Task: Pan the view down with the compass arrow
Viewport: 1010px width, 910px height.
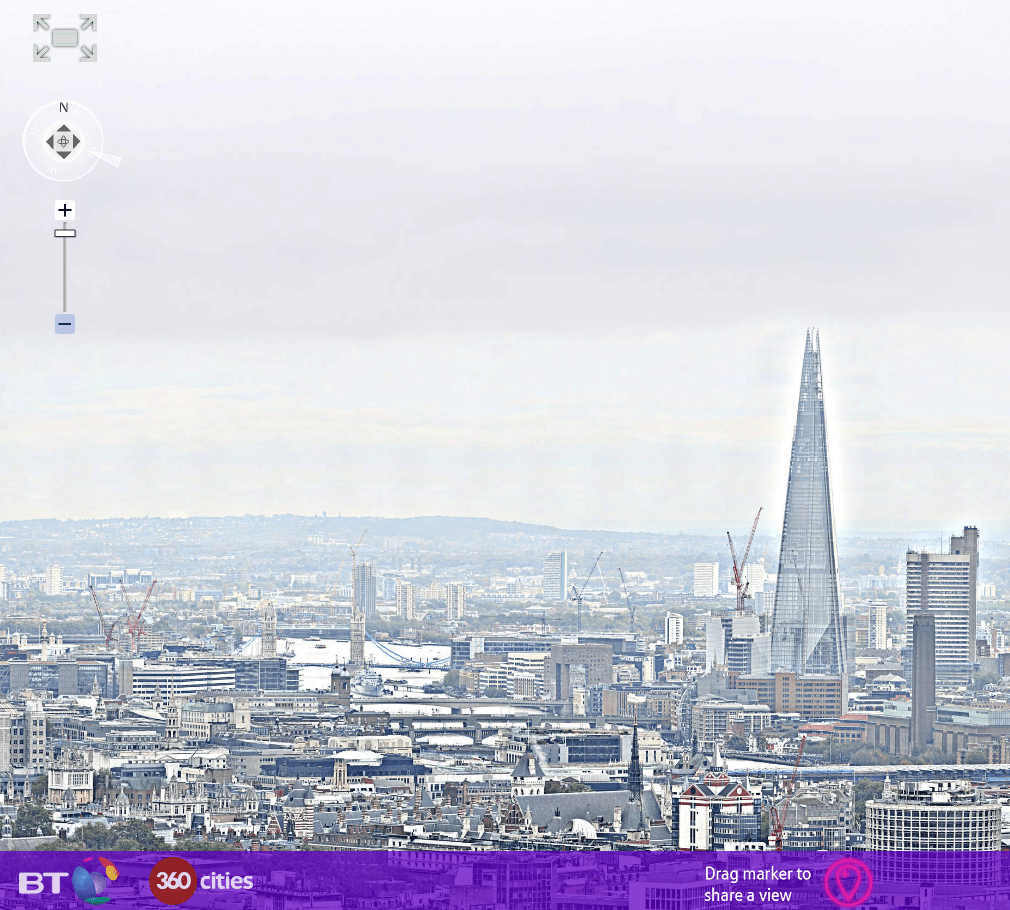Action: point(63,155)
